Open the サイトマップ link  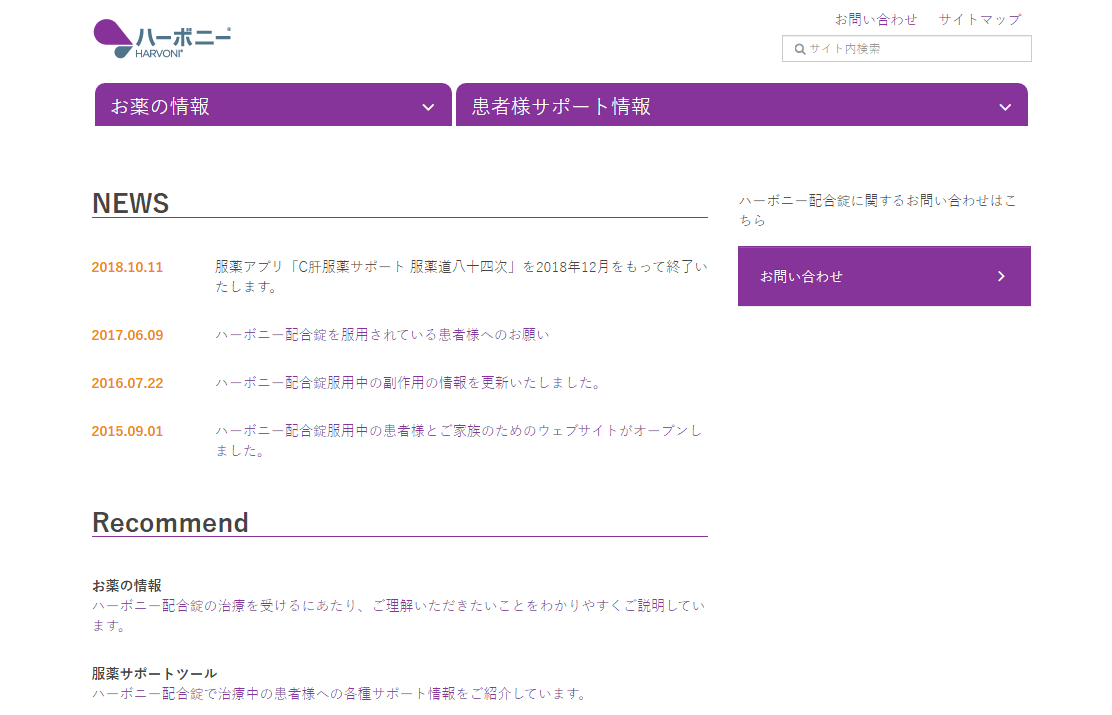[x=979, y=19]
